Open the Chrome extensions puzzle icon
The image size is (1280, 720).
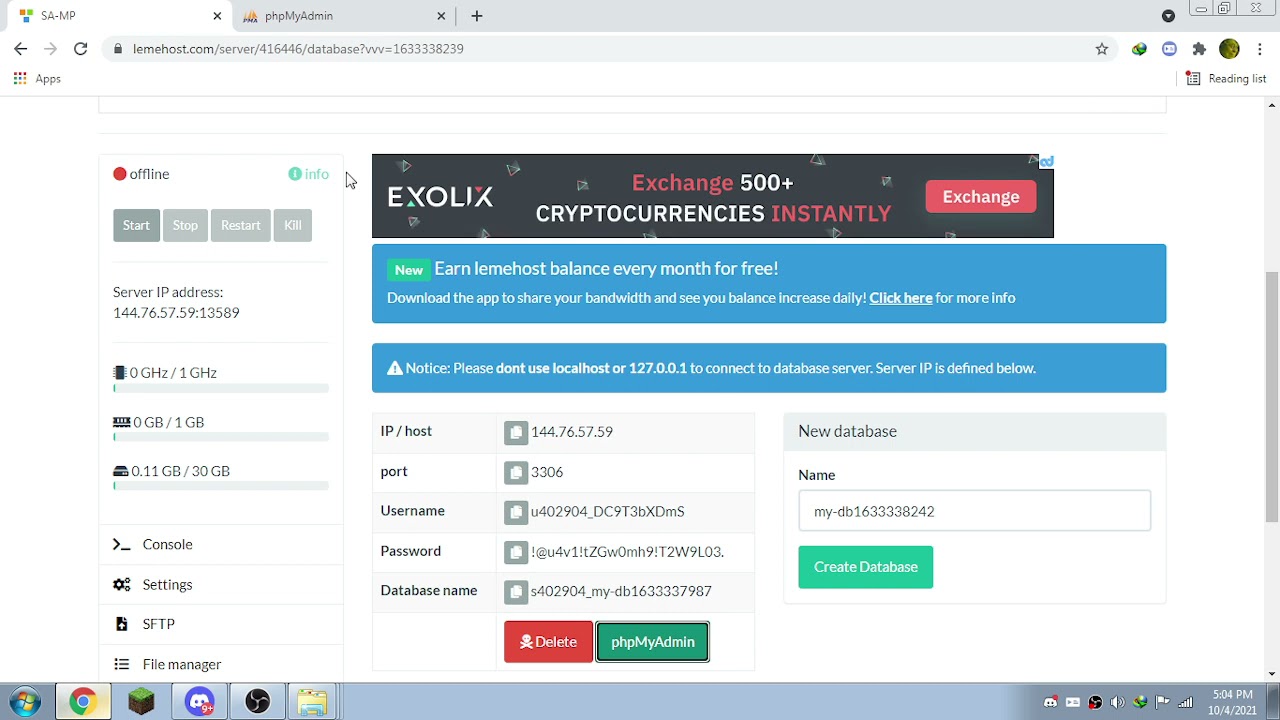(1199, 49)
